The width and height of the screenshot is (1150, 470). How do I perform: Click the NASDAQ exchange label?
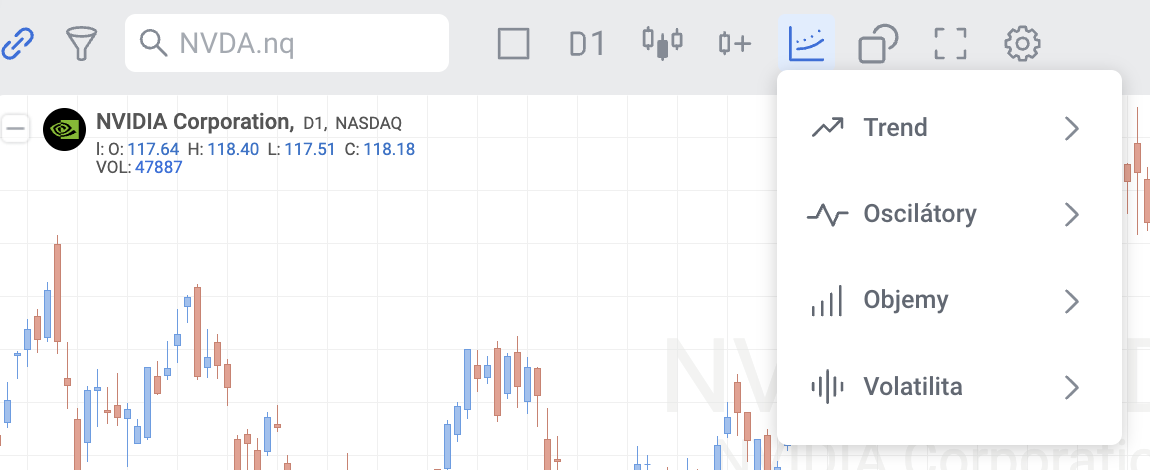[x=368, y=123]
